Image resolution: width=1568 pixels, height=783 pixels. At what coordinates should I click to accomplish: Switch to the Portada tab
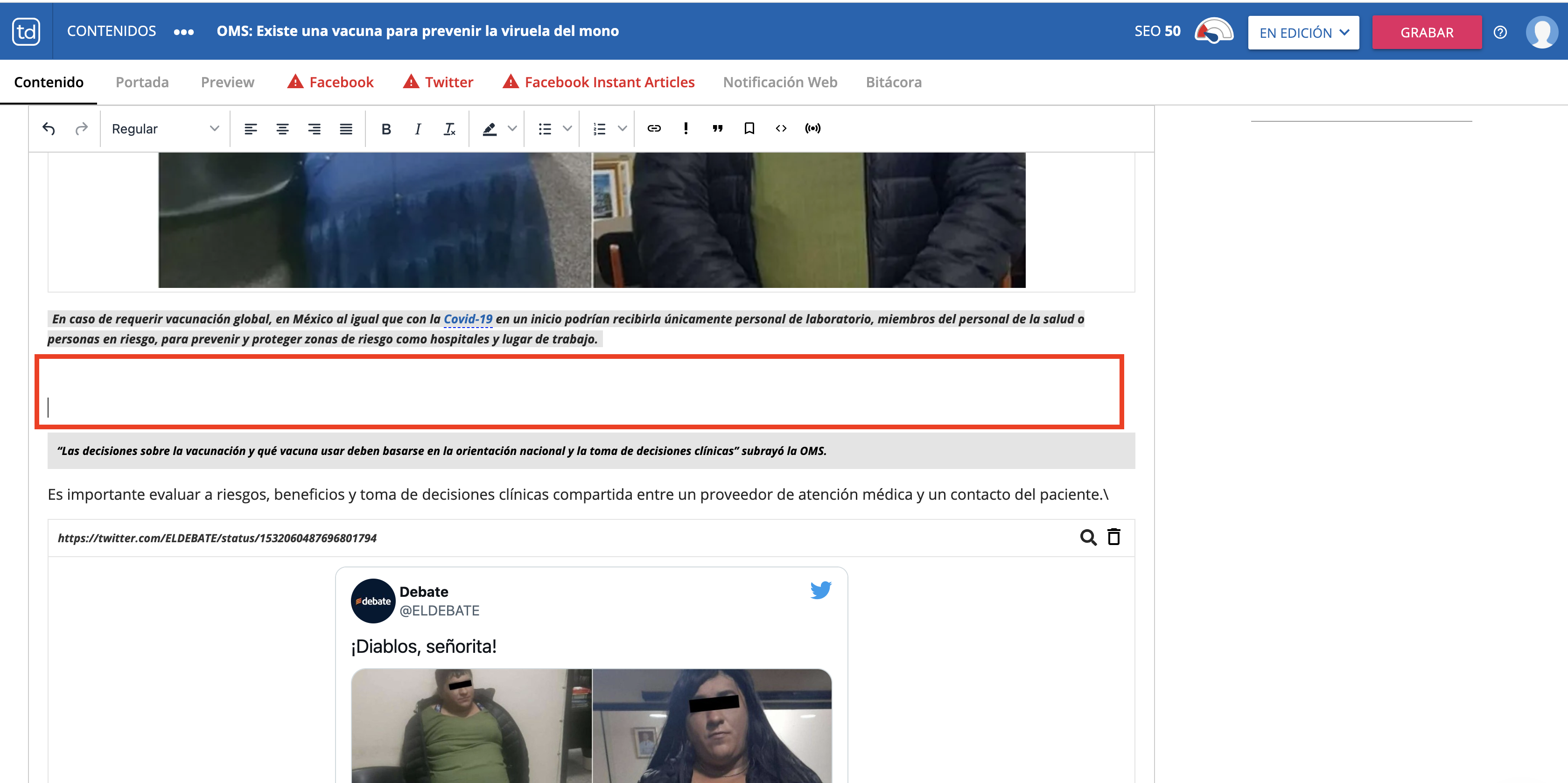coord(142,82)
